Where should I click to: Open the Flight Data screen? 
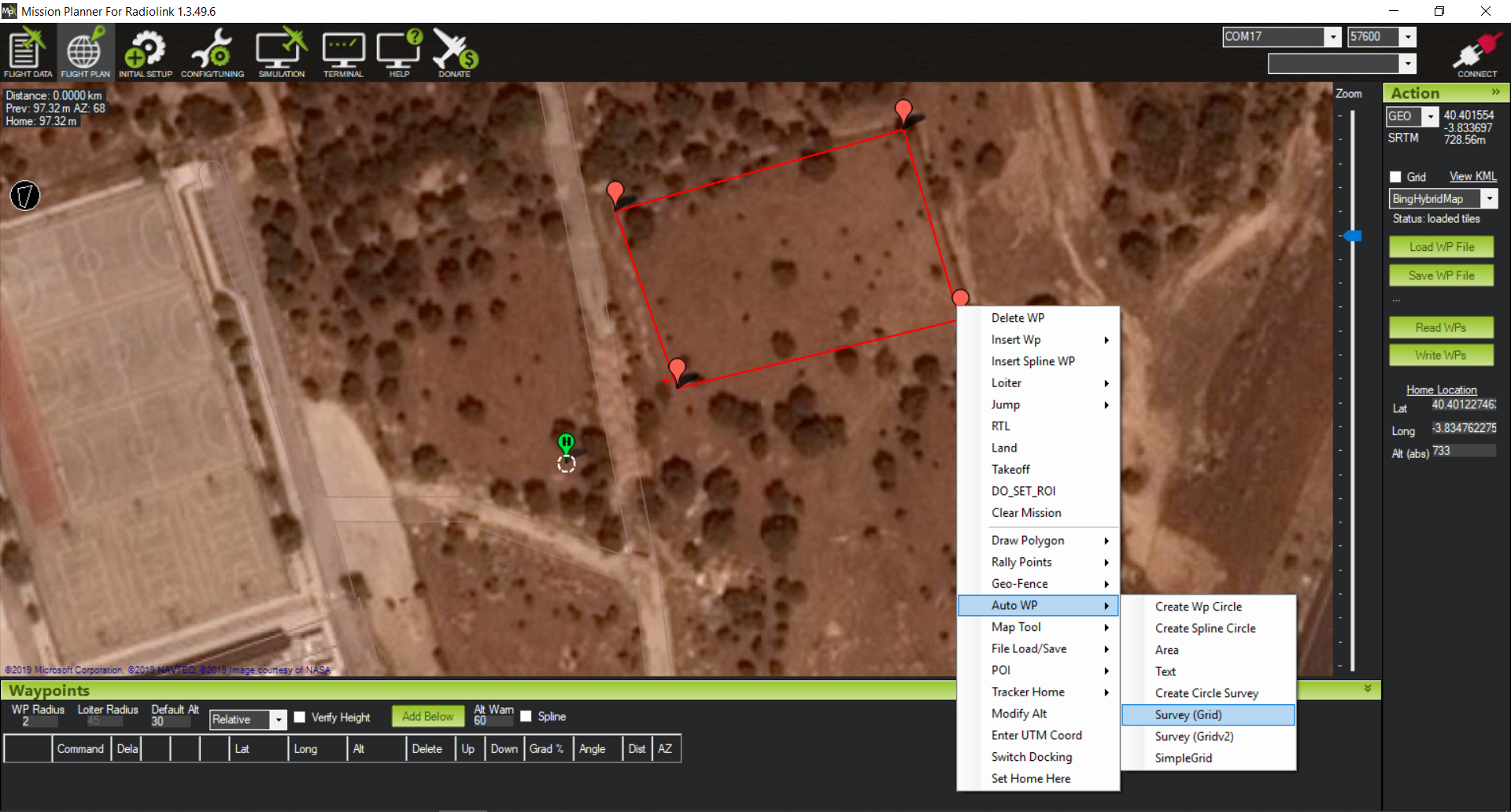click(x=28, y=53)
